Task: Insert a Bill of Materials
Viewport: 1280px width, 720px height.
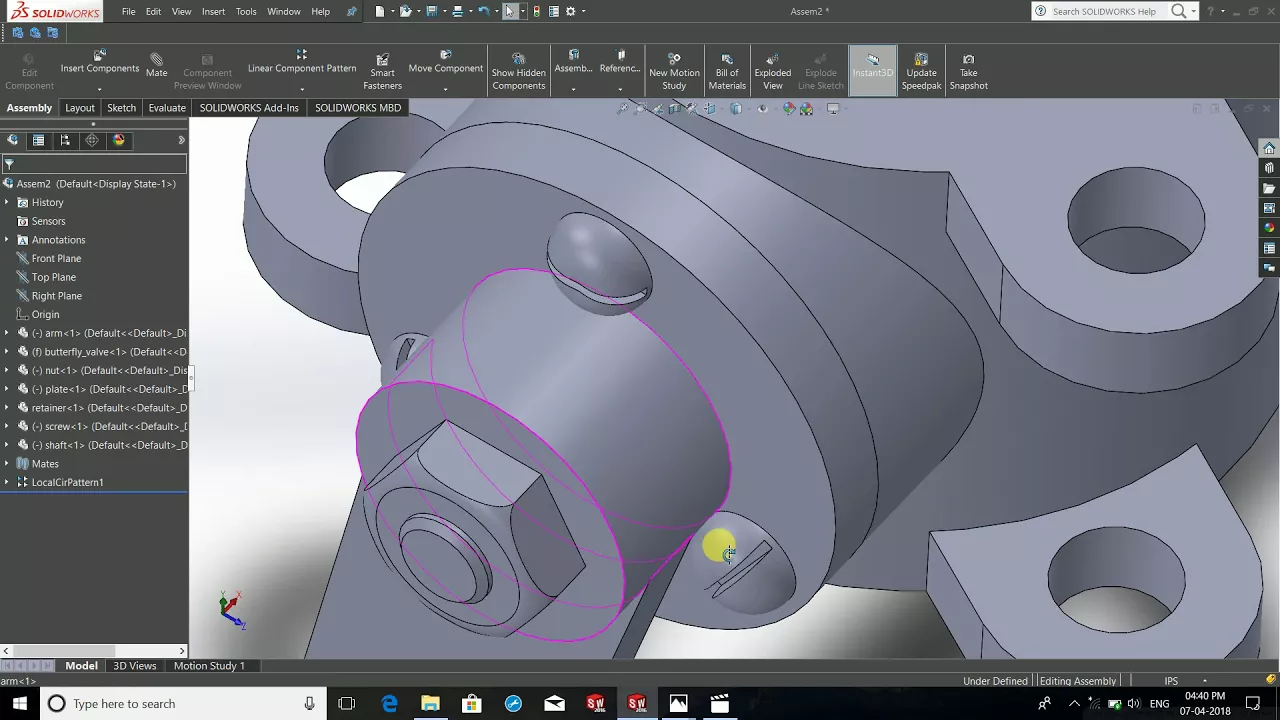Action: pos(727,72)
